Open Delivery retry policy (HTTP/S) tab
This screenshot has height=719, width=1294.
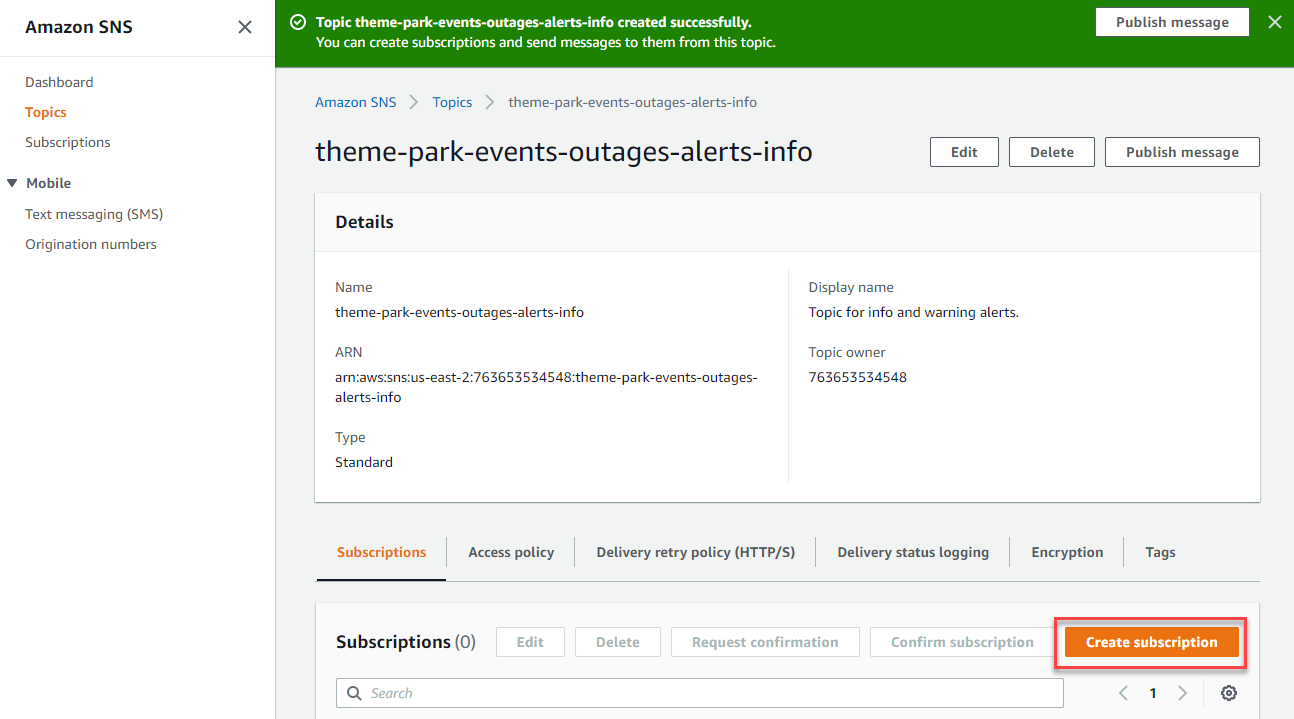[x=696, y=552]
